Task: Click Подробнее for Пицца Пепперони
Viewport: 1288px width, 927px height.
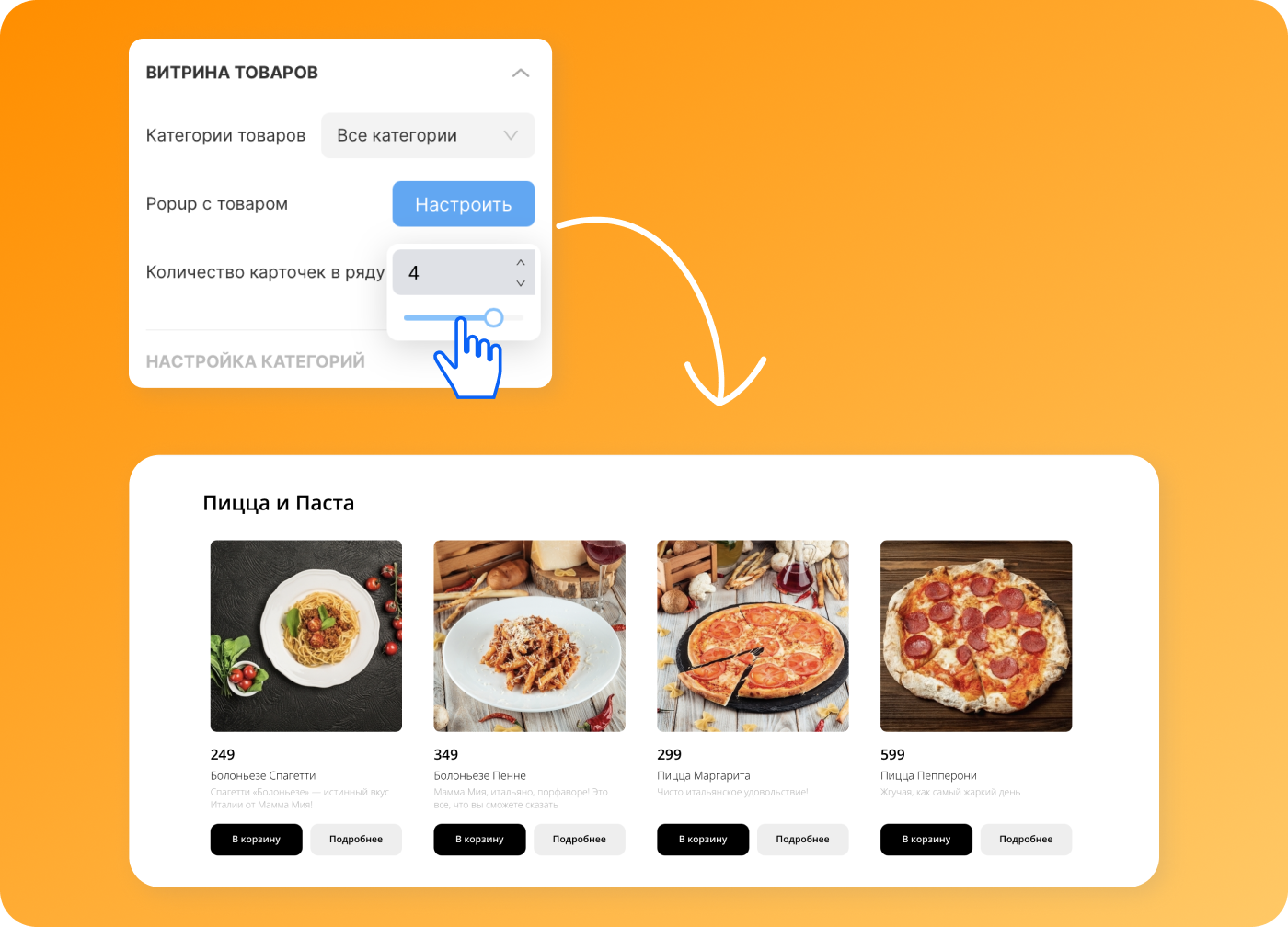Action: pyautogui.click(x=1026, y=840)
